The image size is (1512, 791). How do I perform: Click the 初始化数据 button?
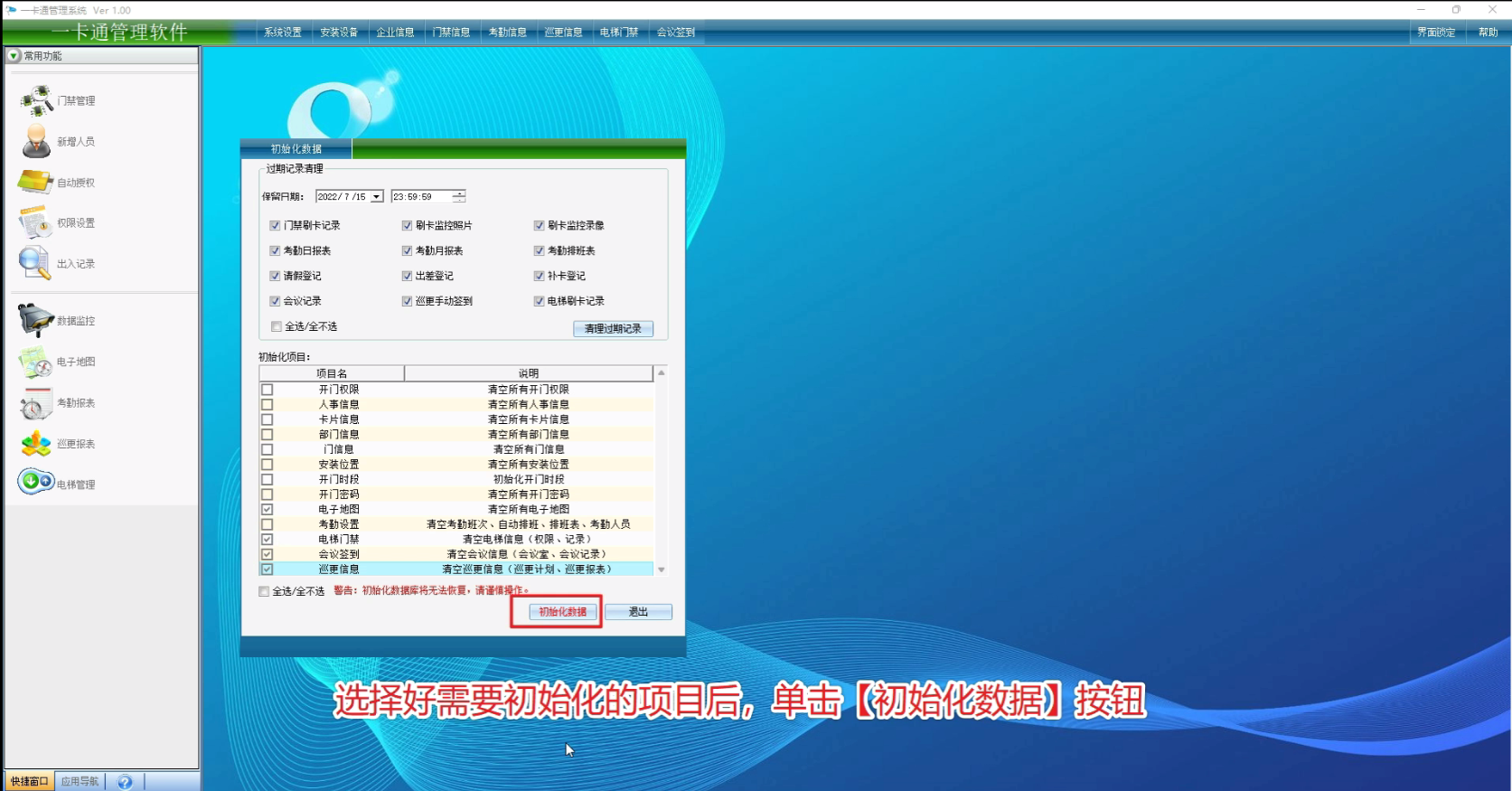pos(562,612)
